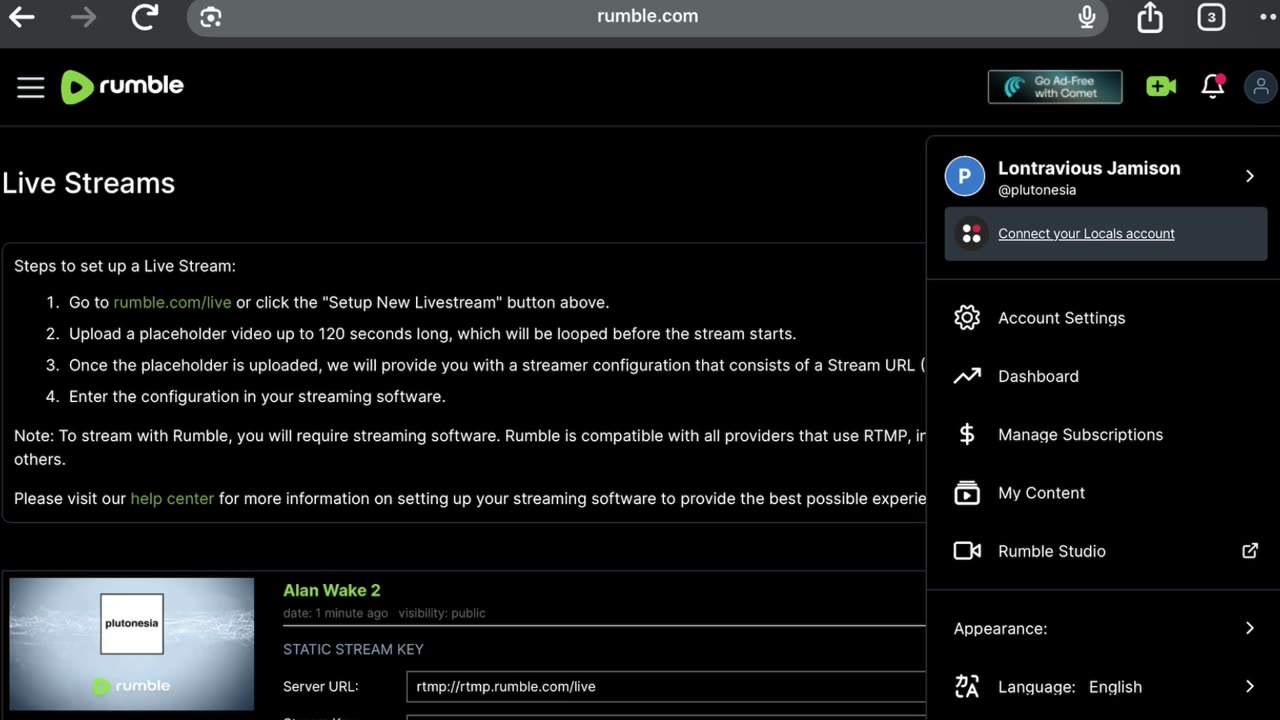The height and width of the screenshot is (720, 1280).
Task: Click the Account Settings gear icon
Action: pos(967,318)
